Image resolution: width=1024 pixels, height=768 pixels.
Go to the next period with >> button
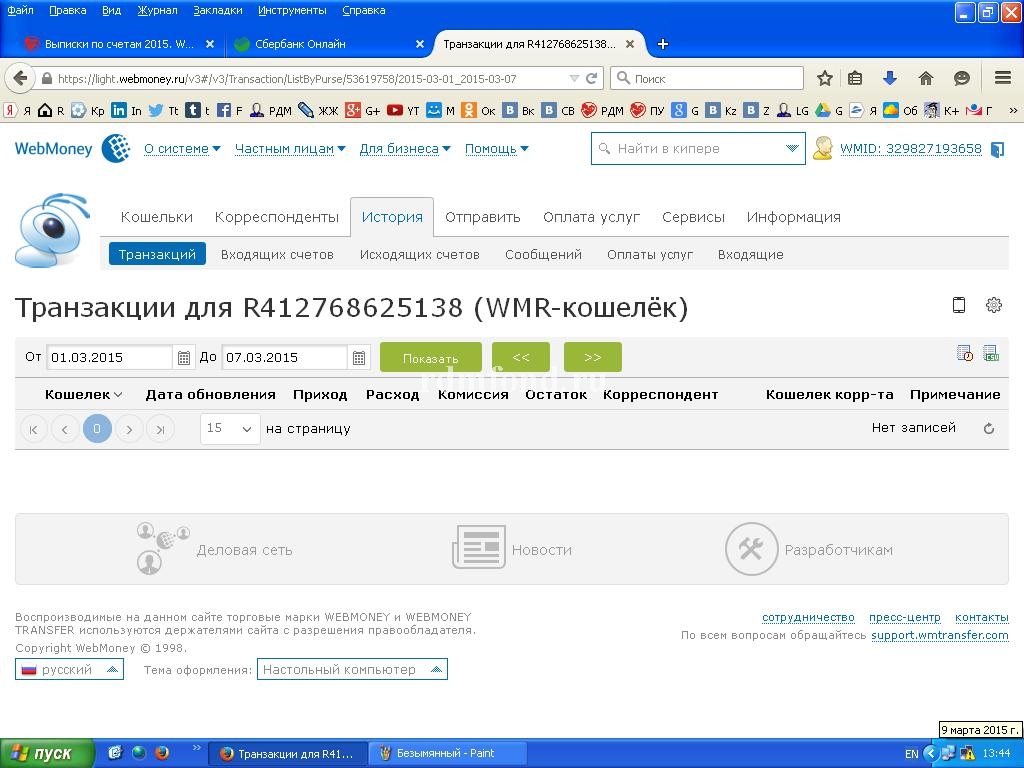(x=592, y=357)
